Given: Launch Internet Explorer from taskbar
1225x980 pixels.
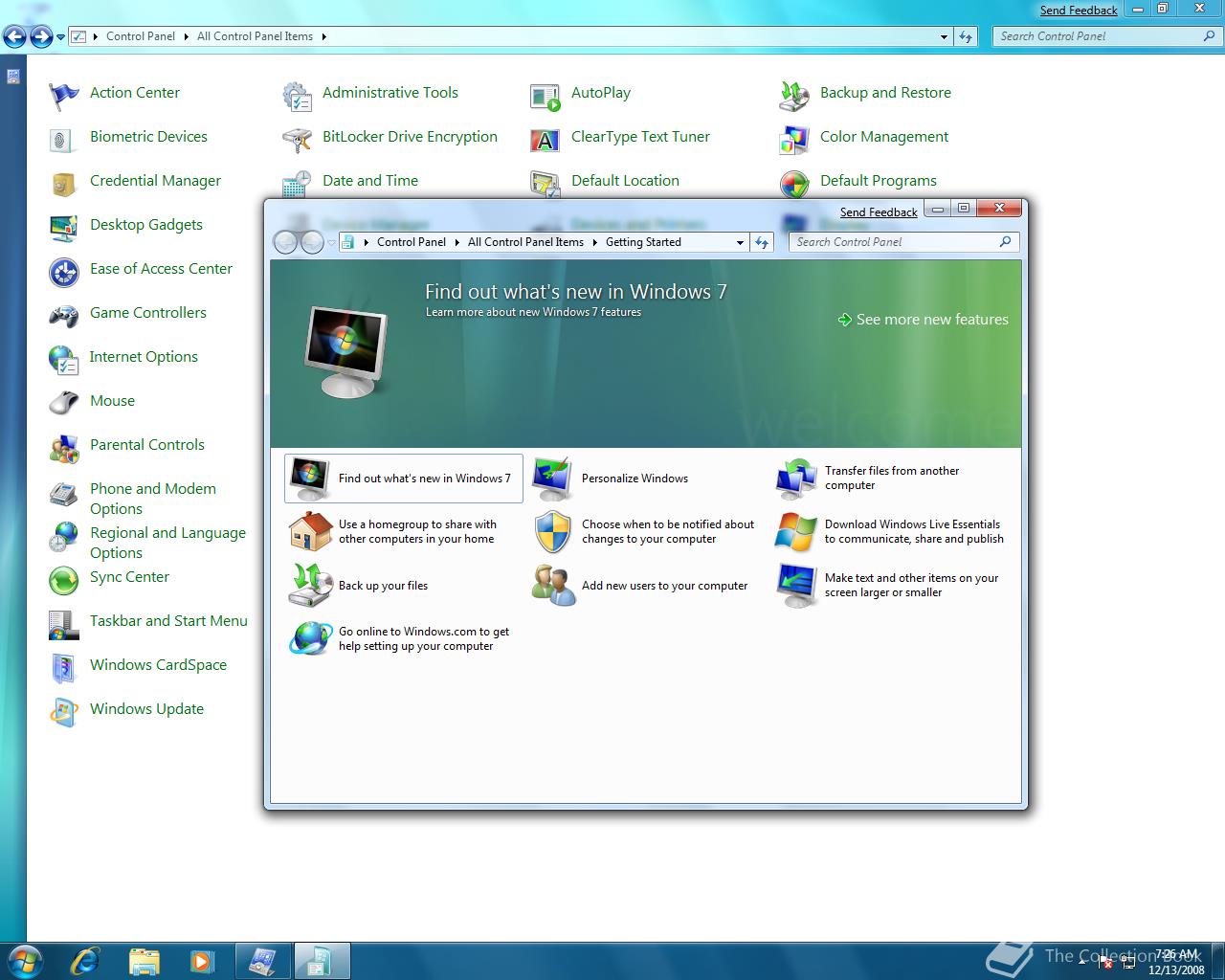Looking at the screenshot, I should pos(86,961).
